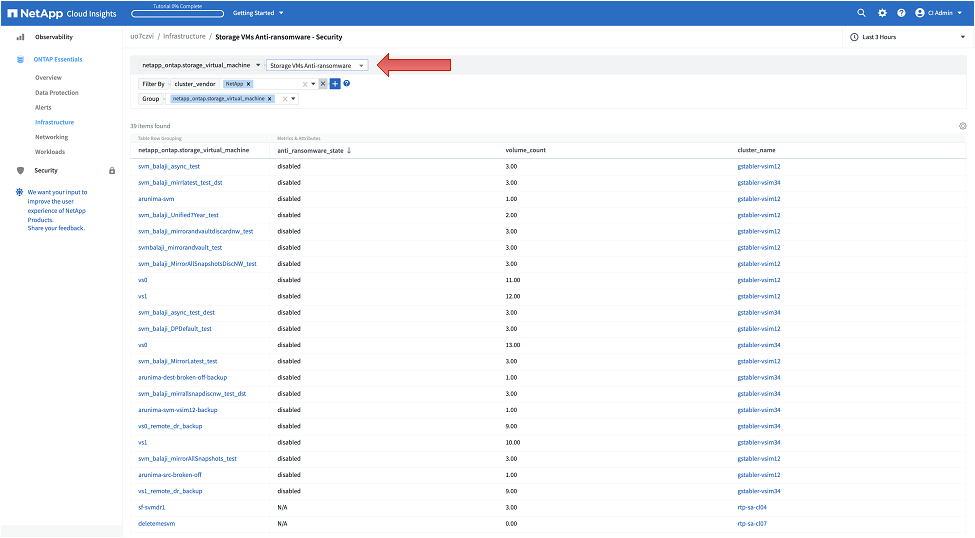The image size is (975, 538).
Task: Open settings gear in top bar
Action: 882,13
